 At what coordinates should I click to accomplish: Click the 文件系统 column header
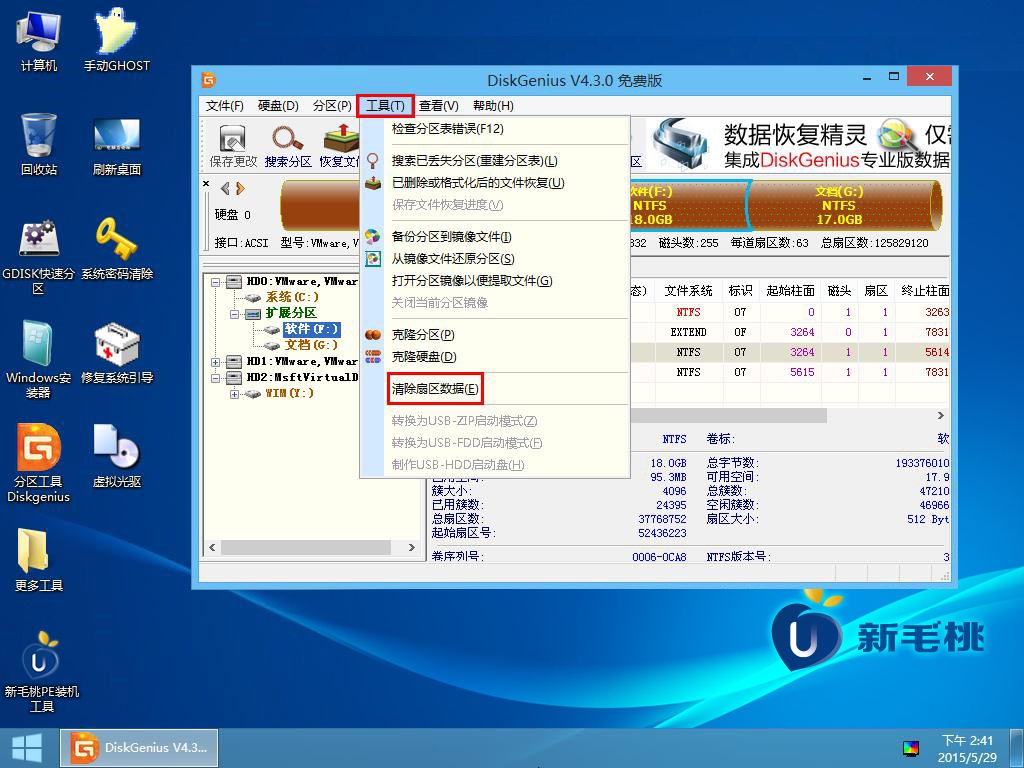(x=688, y=291)
